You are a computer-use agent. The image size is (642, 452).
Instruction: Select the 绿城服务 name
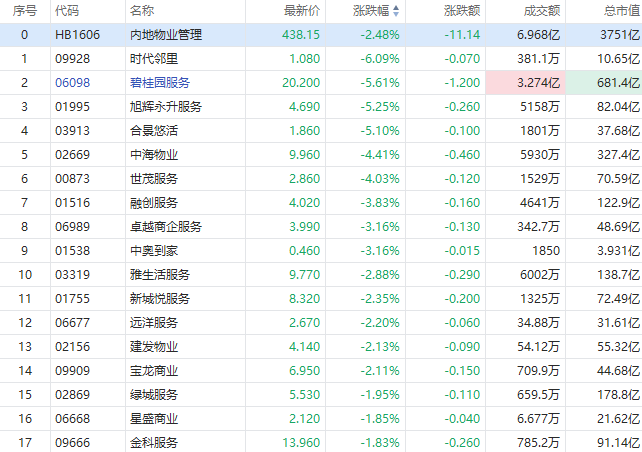154,395
